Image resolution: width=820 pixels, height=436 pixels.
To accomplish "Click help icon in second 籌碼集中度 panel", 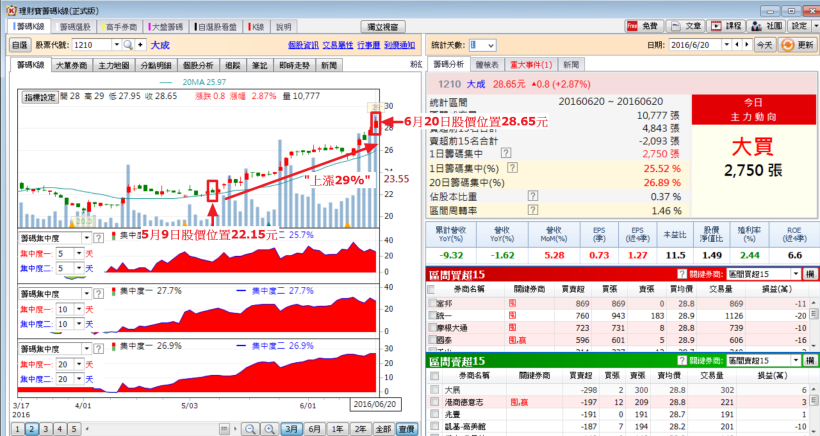I will [x=98, y=294].
